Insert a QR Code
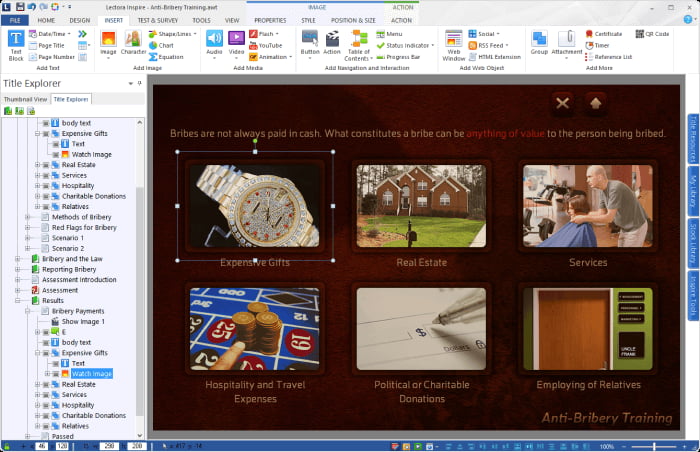 [652, 34]
